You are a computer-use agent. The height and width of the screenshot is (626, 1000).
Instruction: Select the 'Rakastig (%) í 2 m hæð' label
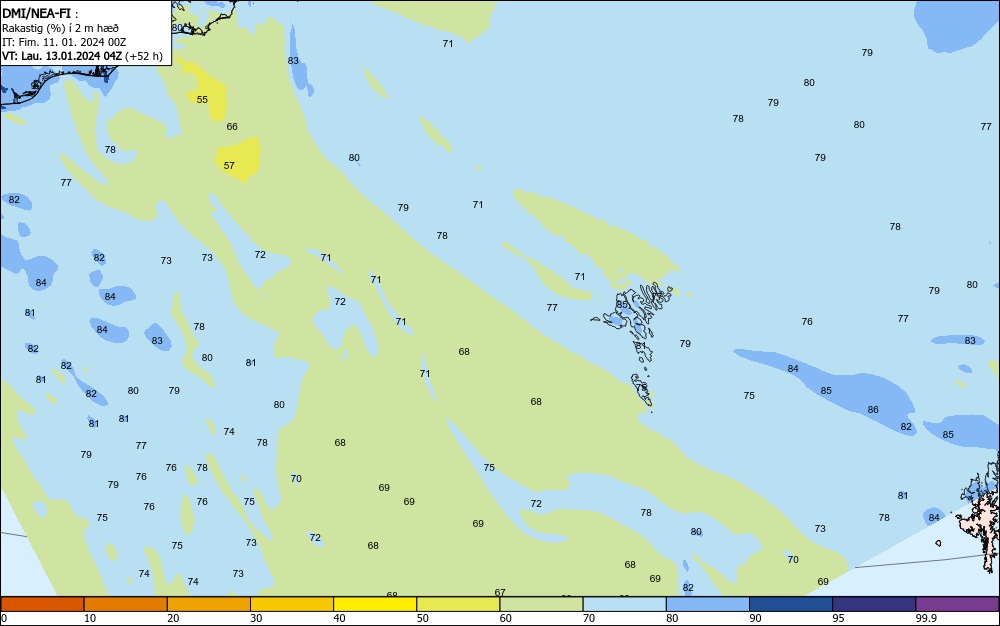[60, 28]
